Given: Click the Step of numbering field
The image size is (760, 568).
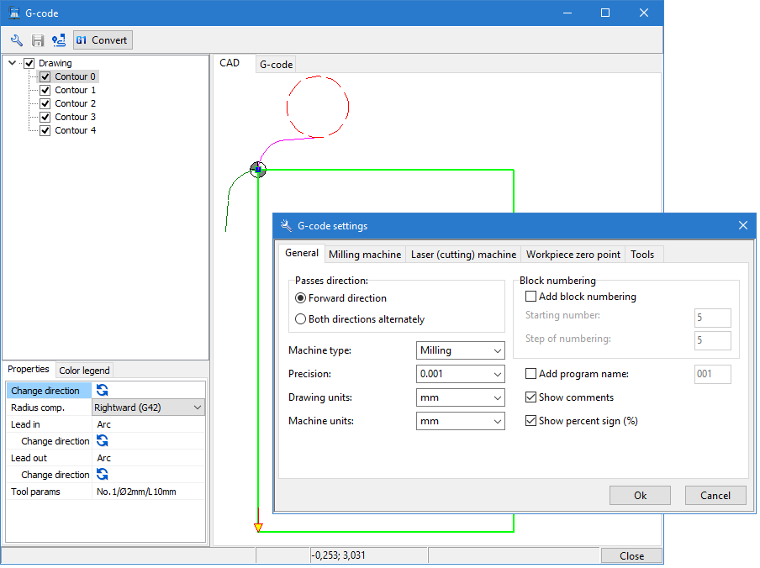Looking at the screenshot, I should (x=712, y=340).
